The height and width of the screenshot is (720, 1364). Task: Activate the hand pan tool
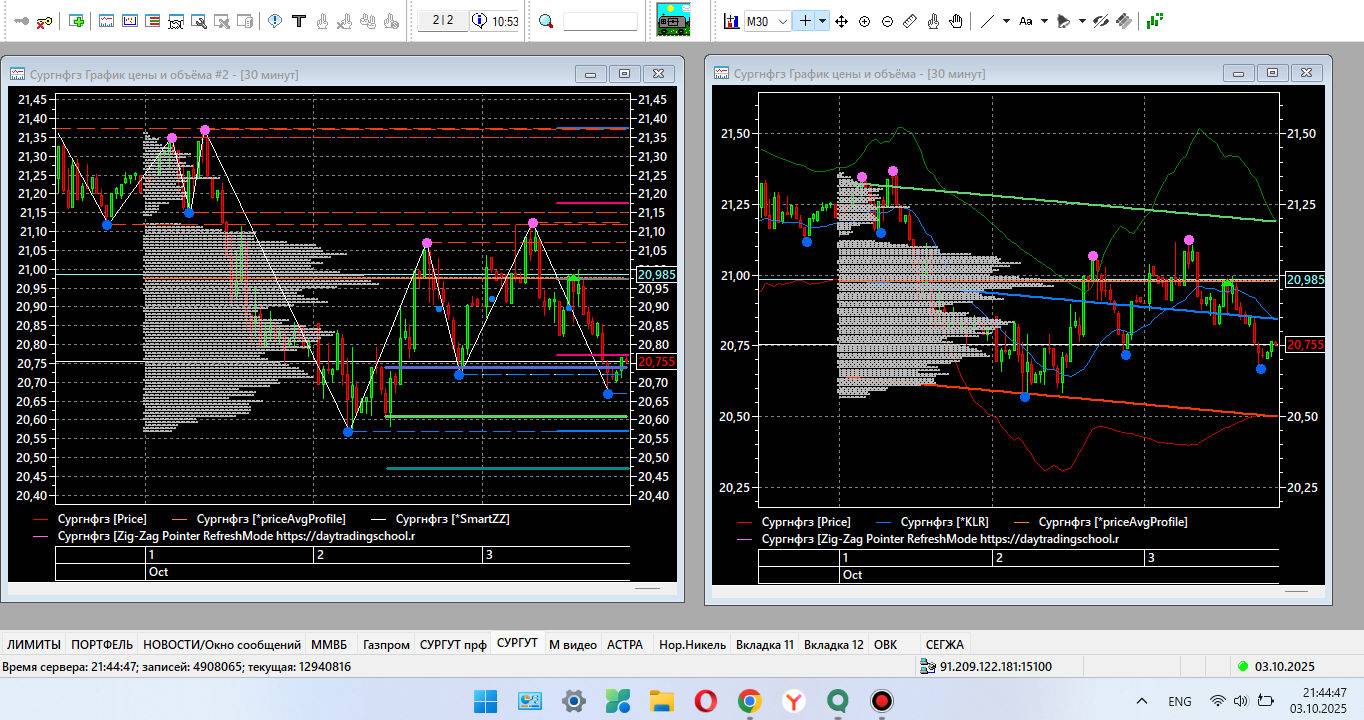tap(956, 21)
